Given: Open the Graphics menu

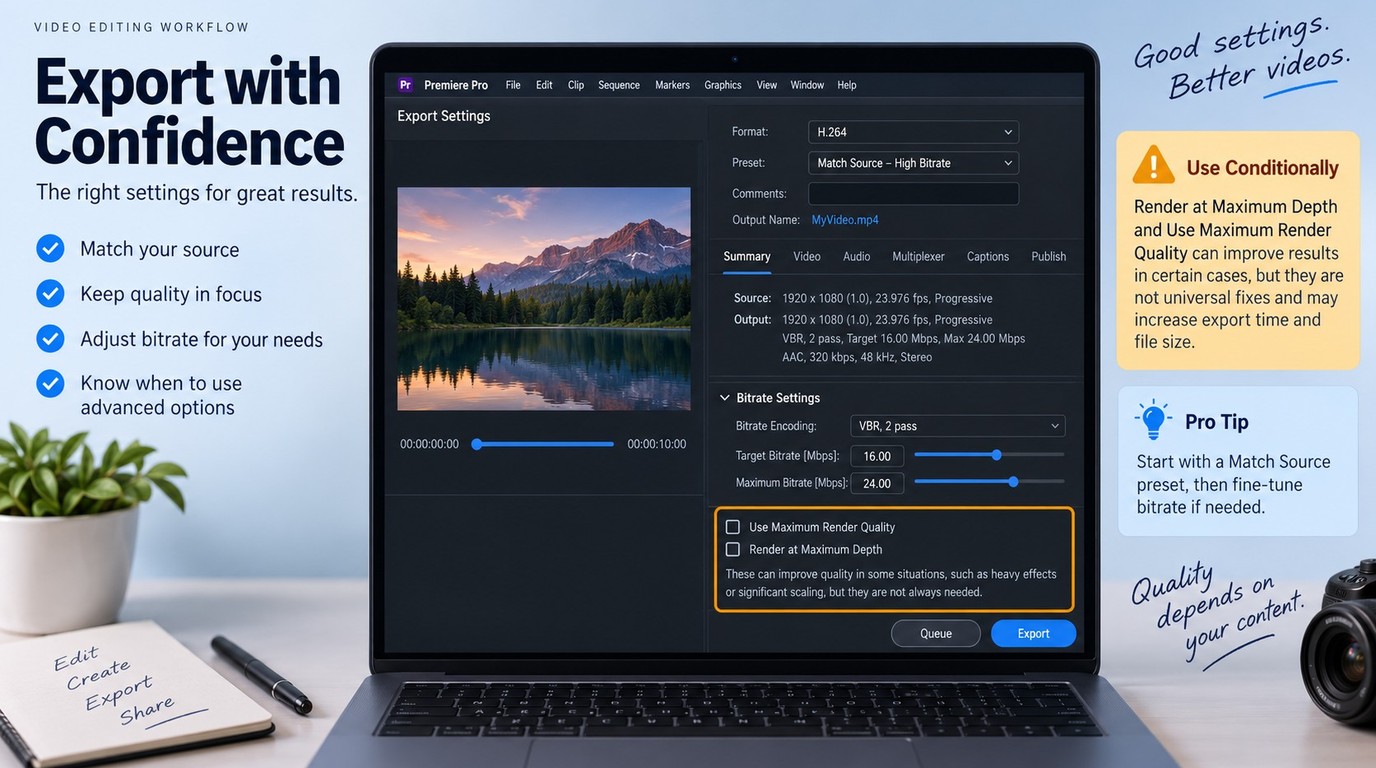Looking at the screenshot, I should [723, 85].
